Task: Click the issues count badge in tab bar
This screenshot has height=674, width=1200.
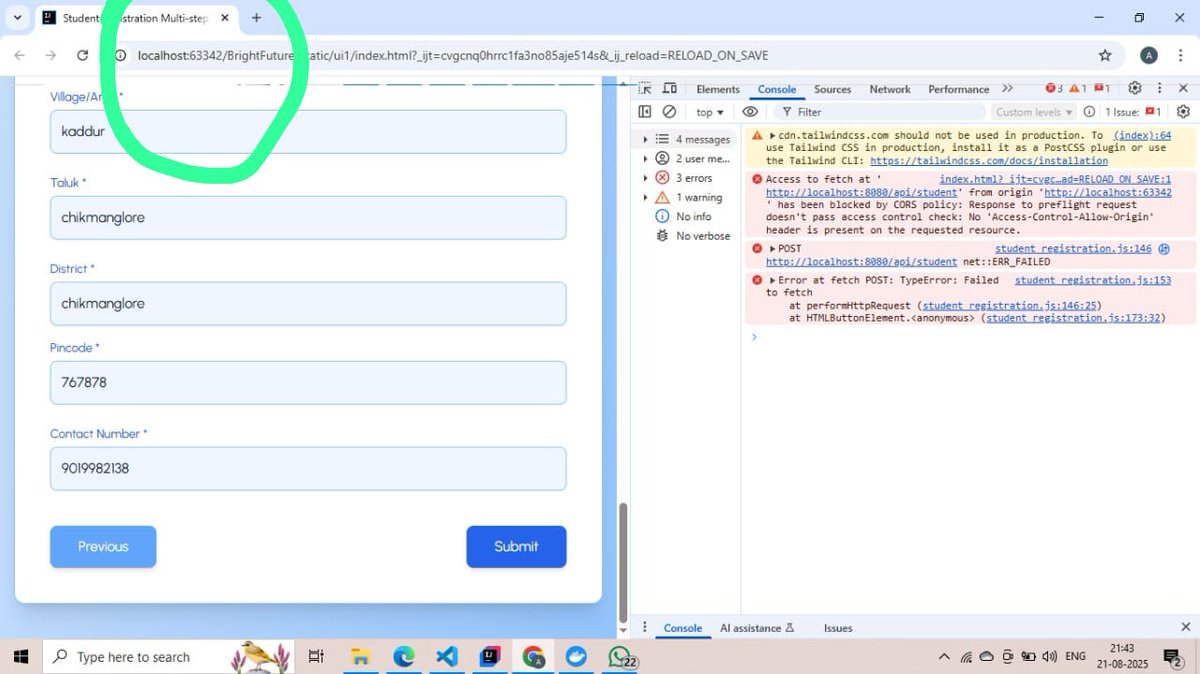Action: pyautogui.click(x=1102, y=89)
